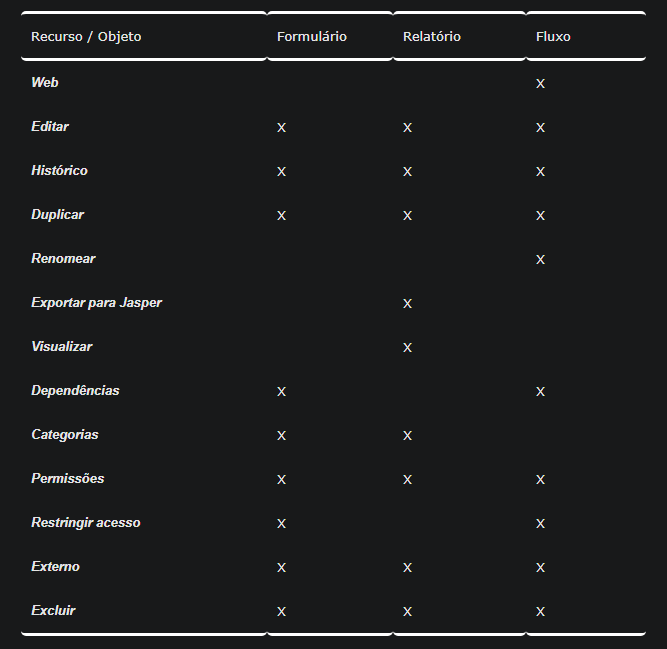Click the Editar X mark under Formulário
Screen dimensions: 667x649
pos(281,128)
